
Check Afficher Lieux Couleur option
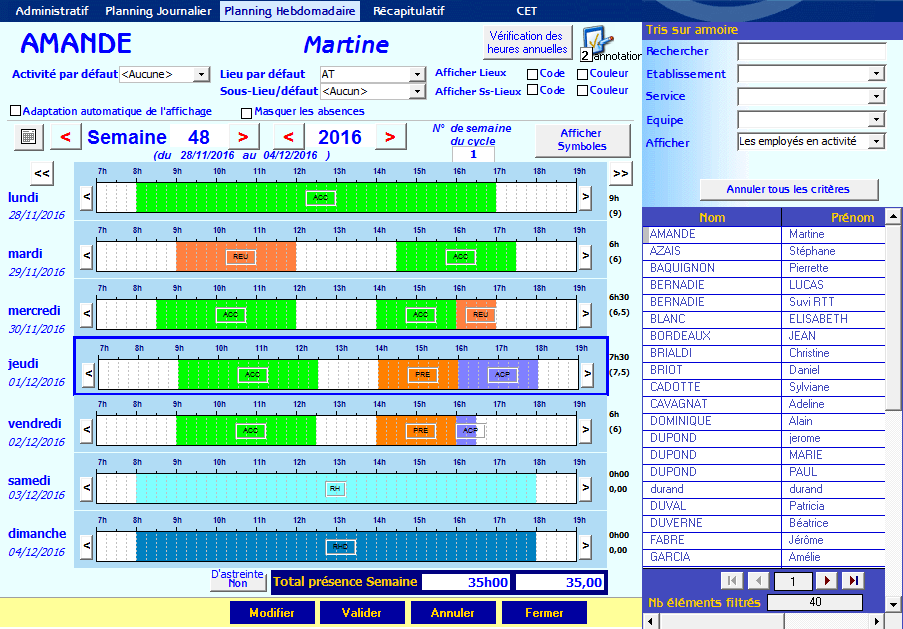click(x=582, y=74)
